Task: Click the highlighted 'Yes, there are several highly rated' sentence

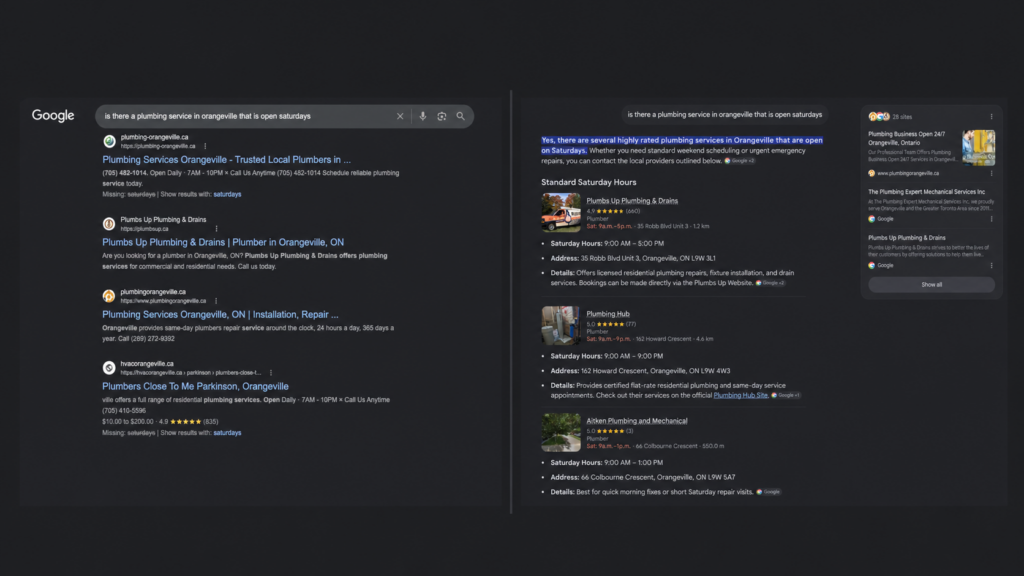Action: (682, 145)
